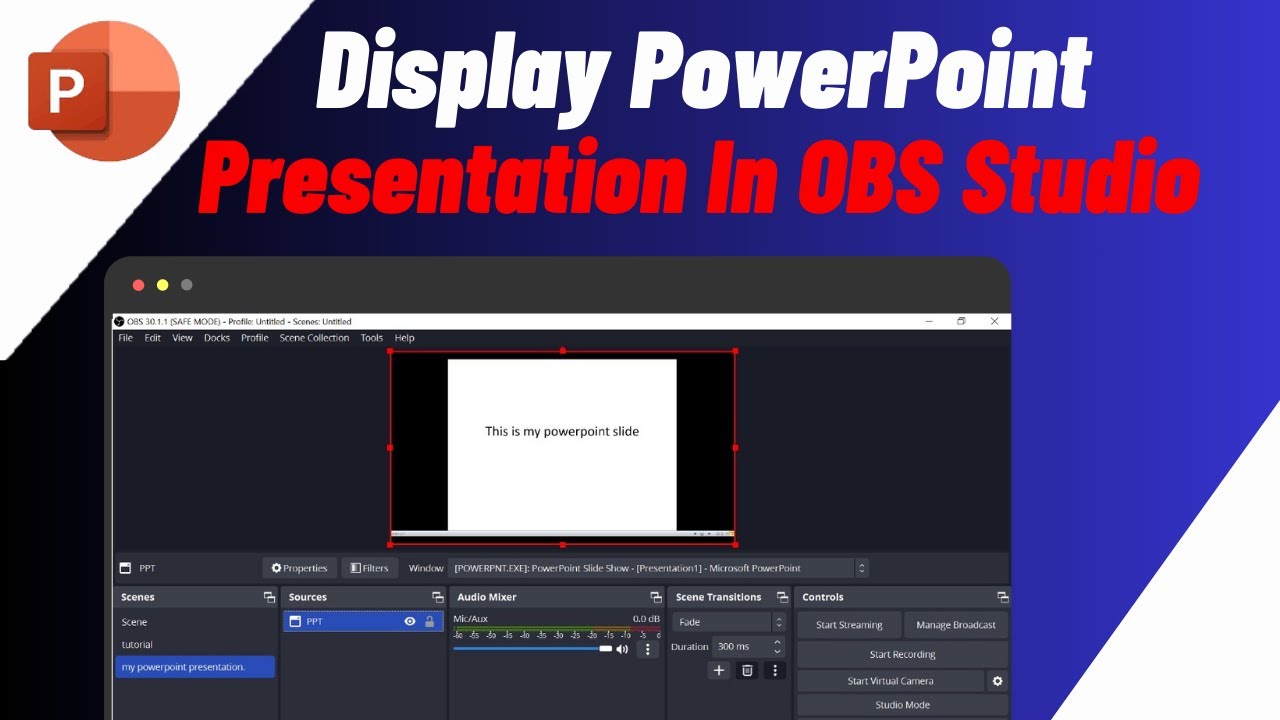
Task: Open the Scene Collection menu
Action: [314, 338]
